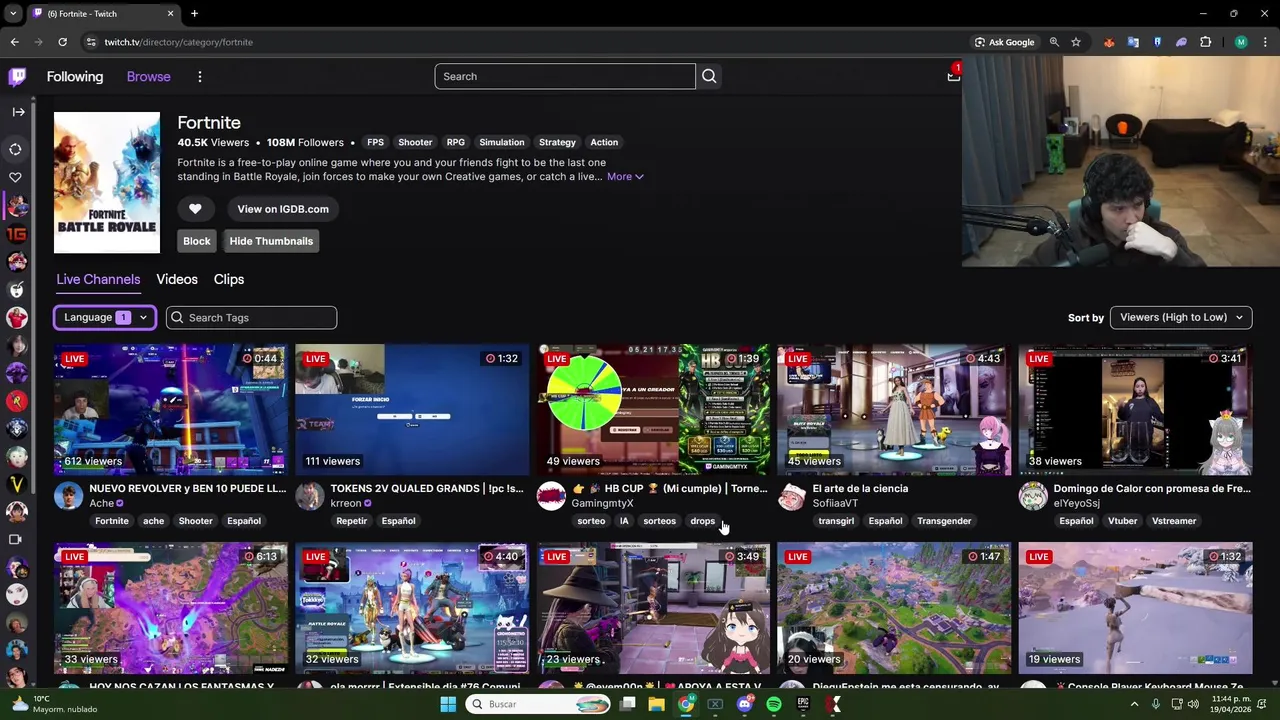Expand the left sidebar with arrow icon
Image resolution: width=1280 pixels, height=720 pixels.
click(18, 112)
